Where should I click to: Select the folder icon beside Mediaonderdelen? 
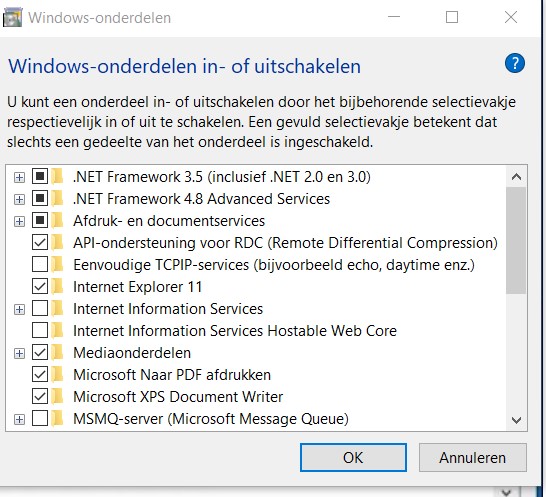[x=57, y=352]
